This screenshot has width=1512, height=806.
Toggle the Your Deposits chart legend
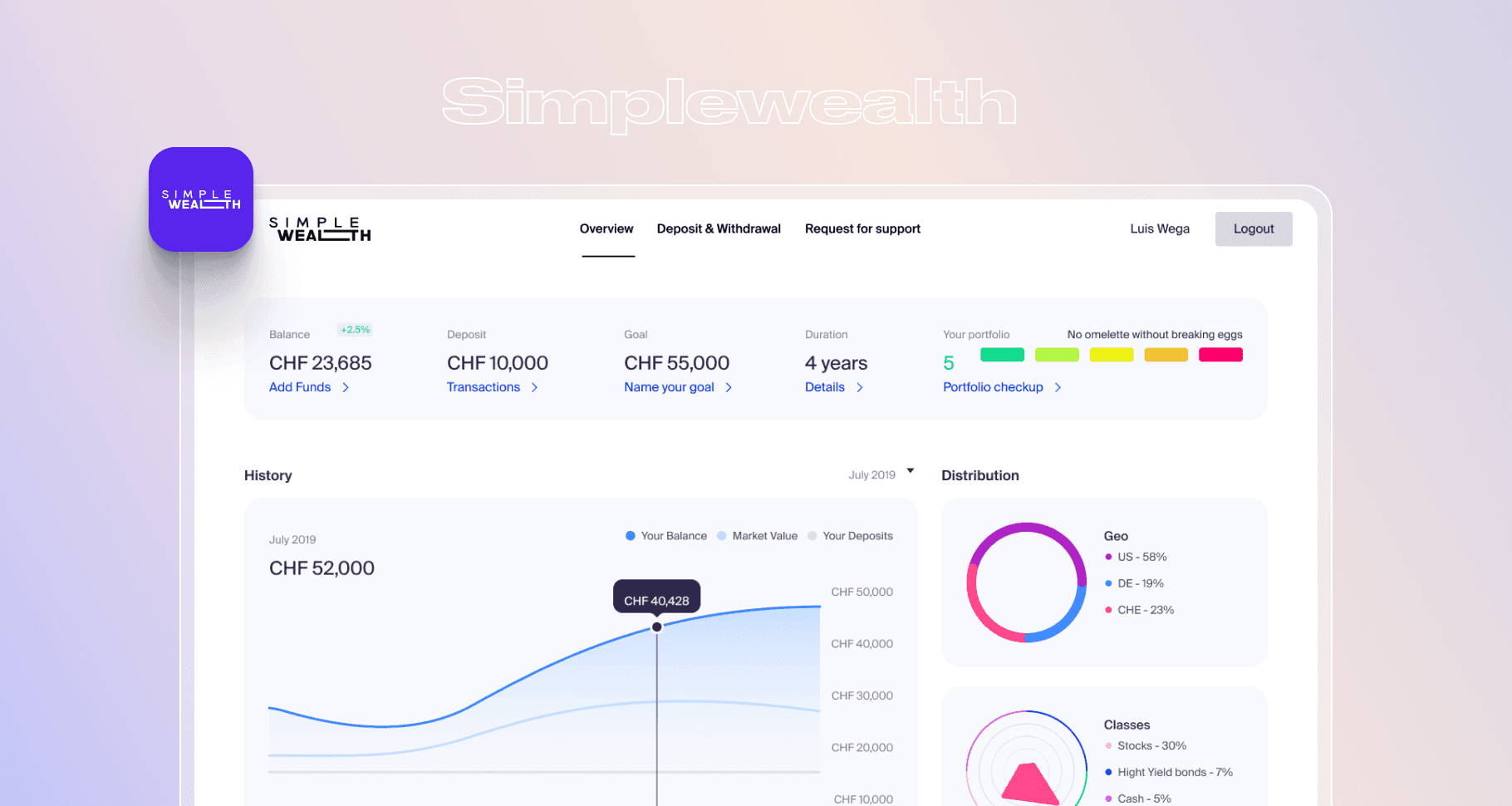[x=850, y=536]
